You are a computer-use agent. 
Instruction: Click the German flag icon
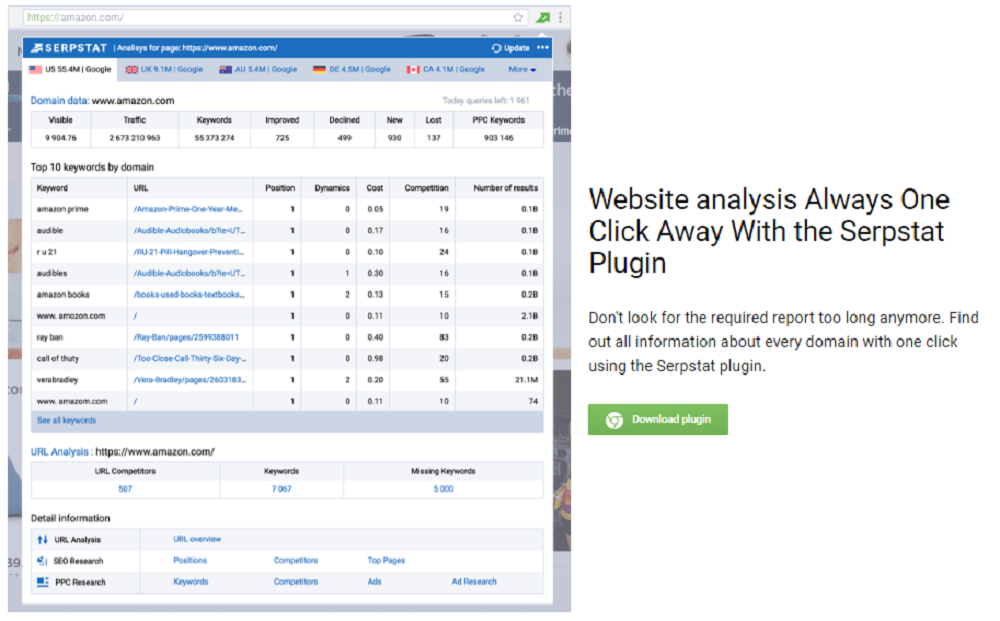[318, 69]
